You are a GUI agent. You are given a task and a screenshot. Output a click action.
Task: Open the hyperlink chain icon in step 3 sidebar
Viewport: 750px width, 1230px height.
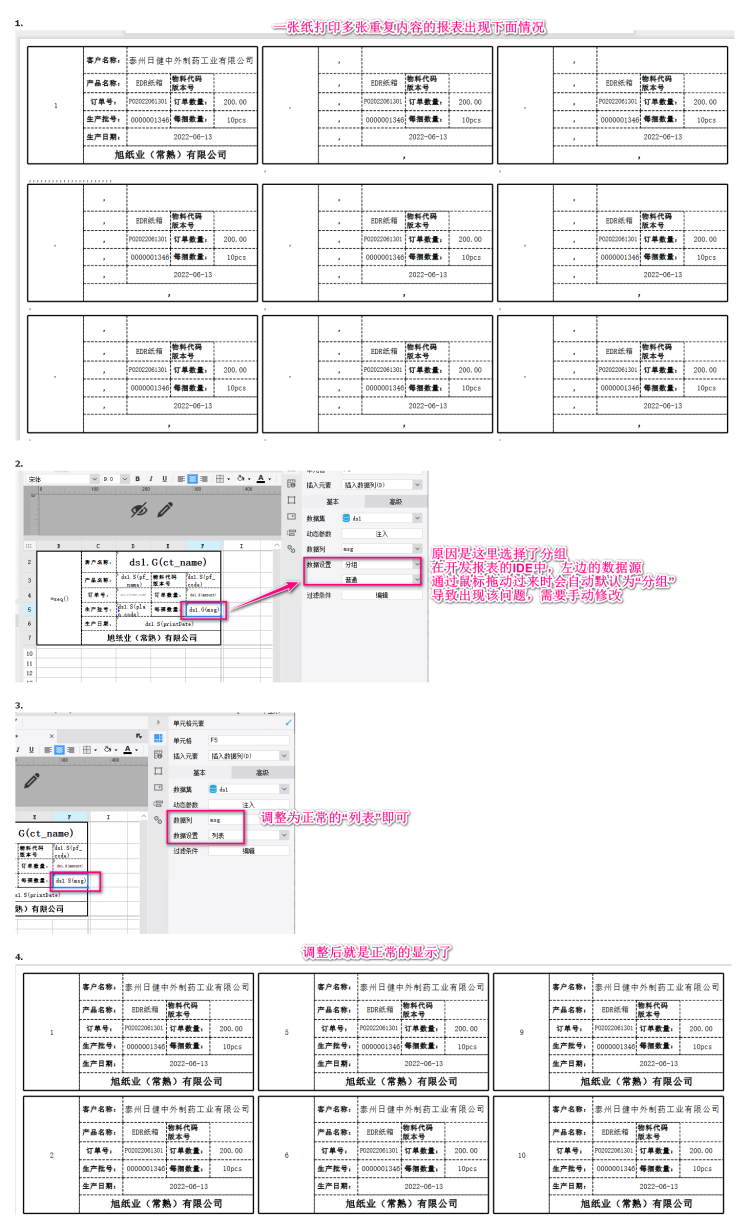158,820
